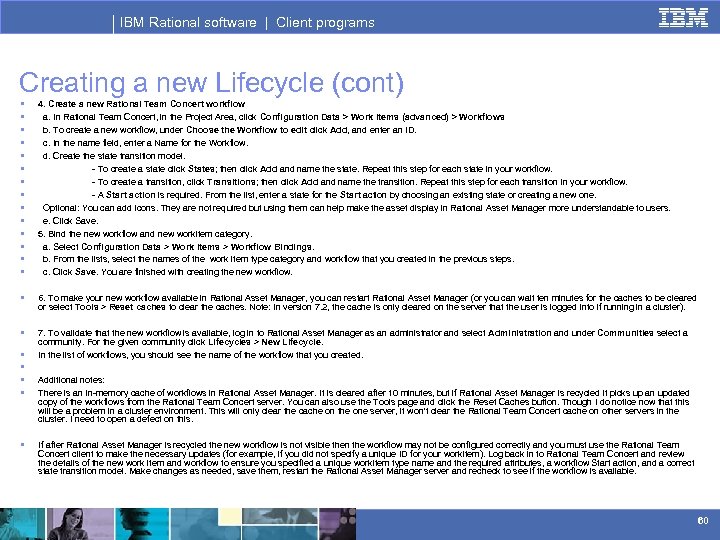Click step 'e. Click Save.'
Image resolution: width=720 pixels, height=540 pixels.
[x=70, y=221]
